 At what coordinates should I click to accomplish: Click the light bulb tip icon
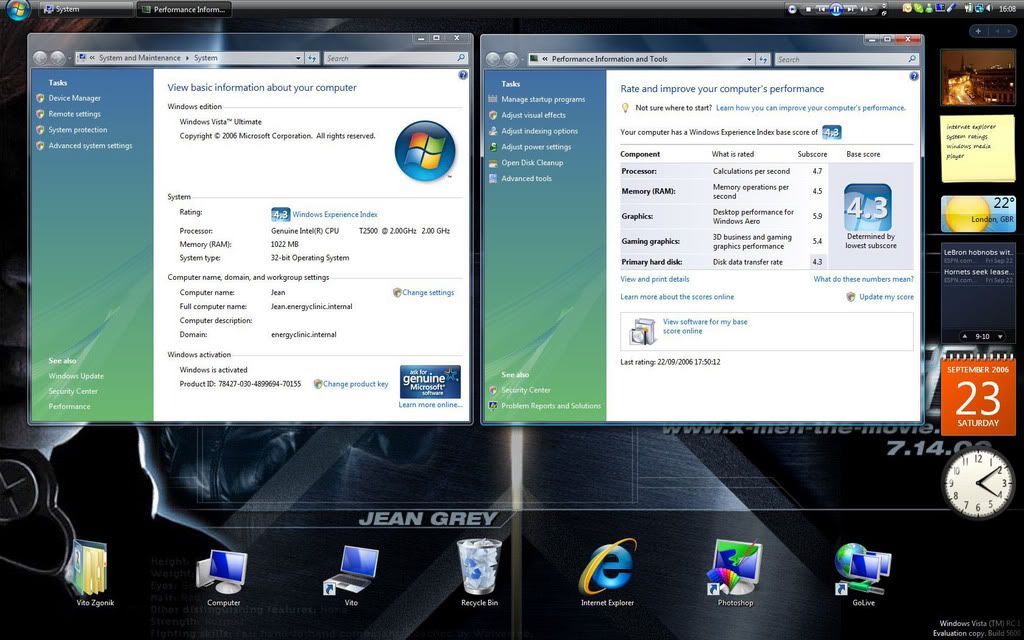(625, 108)
